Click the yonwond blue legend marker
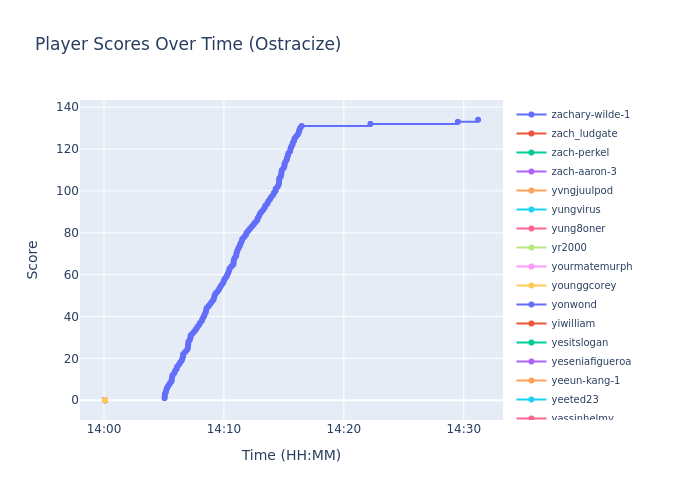Screen dimensions: 700x500 (x=531, y=305)
